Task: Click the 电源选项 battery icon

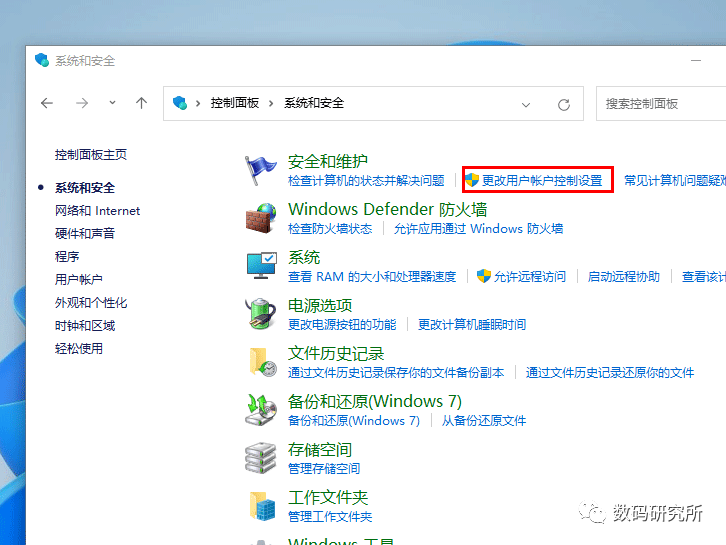Action: pos(261,314)
